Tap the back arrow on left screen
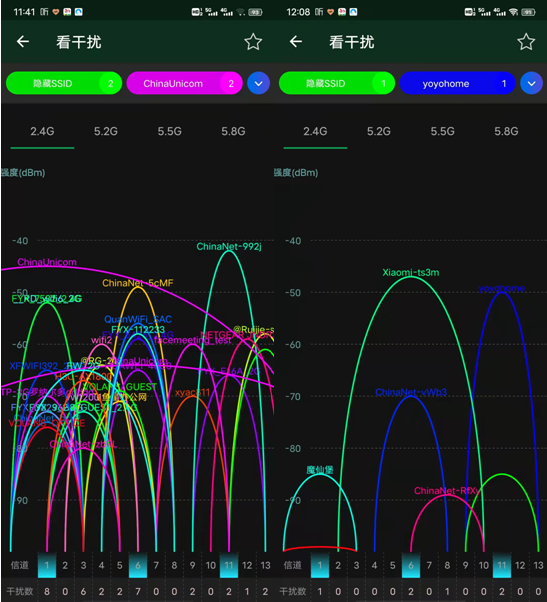Viewport: 547px width, 602px height. pos(23,41)
